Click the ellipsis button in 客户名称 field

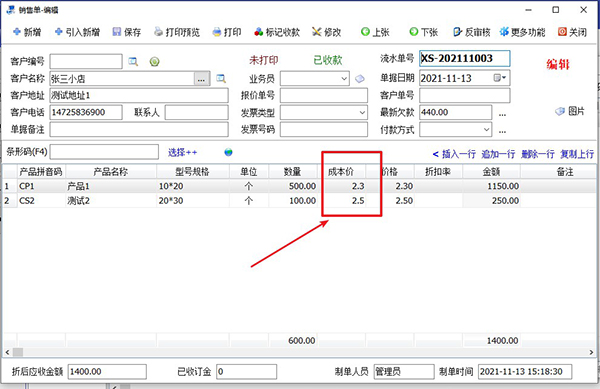(202, 79)
